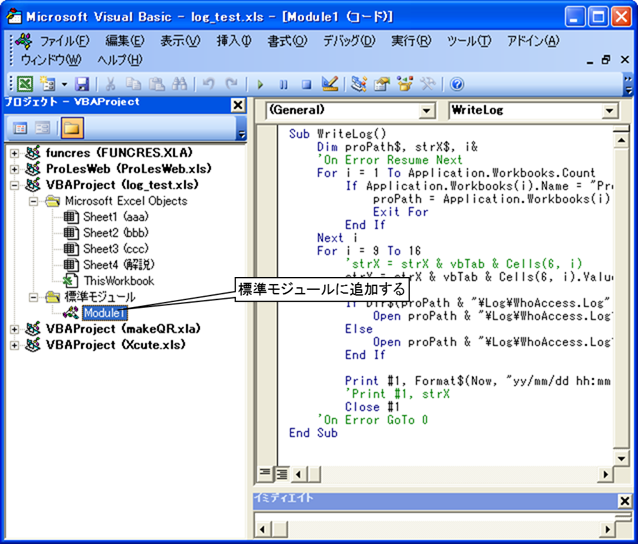
Task: Click the Project pane toolbar options arrow
Action: (x=242, y=134)
